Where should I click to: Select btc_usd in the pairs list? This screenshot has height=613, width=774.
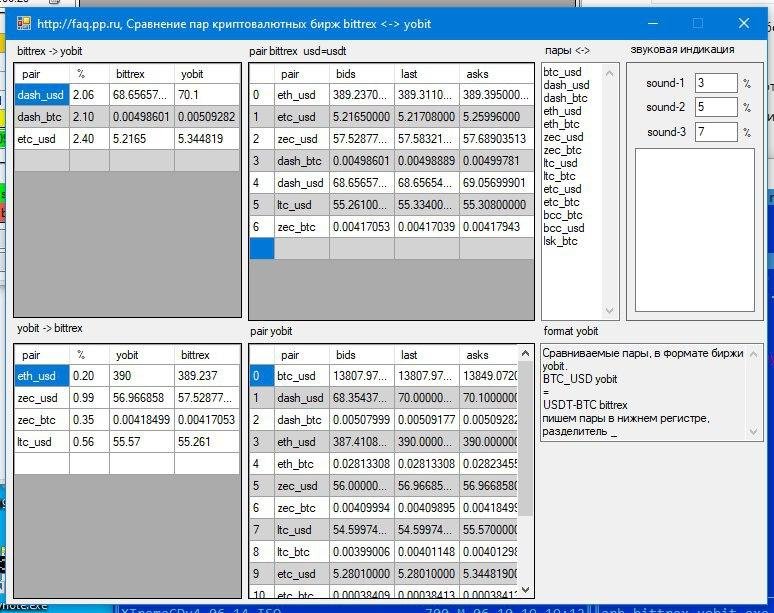click(x=562, y=72)
